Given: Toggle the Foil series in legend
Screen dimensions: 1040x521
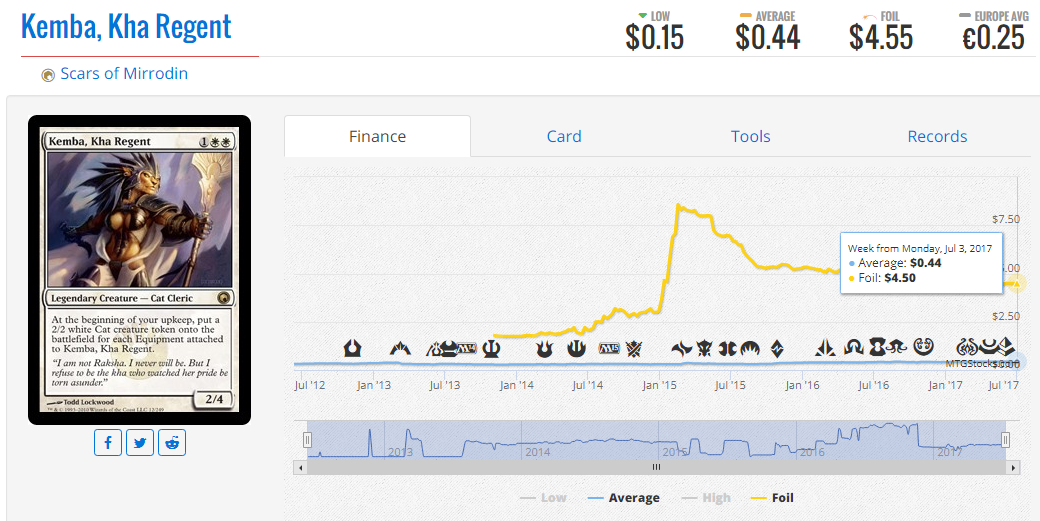Looking at the screenshot, I should pos(772,498).
